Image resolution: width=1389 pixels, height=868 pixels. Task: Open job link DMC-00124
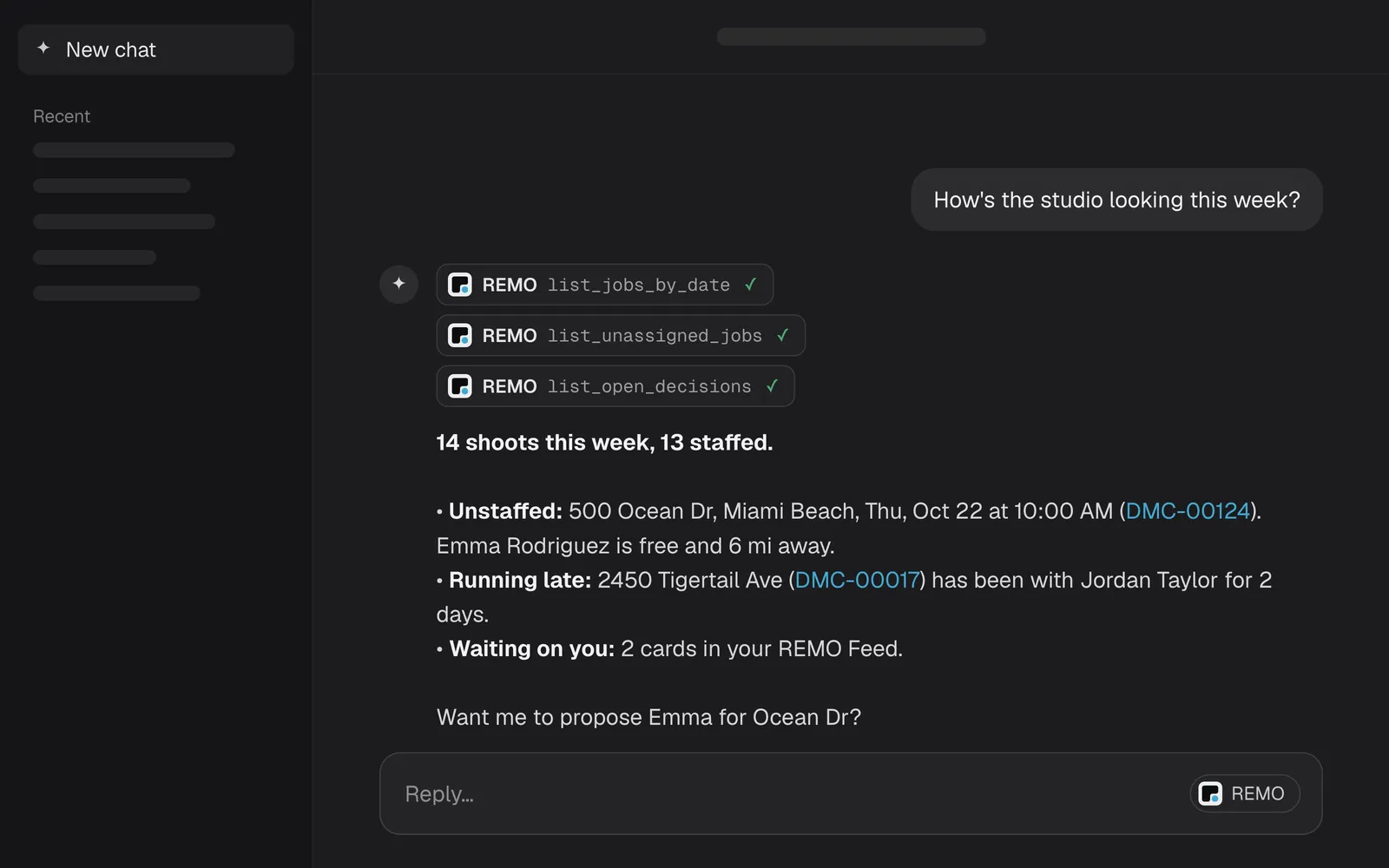pos(1188,511)
